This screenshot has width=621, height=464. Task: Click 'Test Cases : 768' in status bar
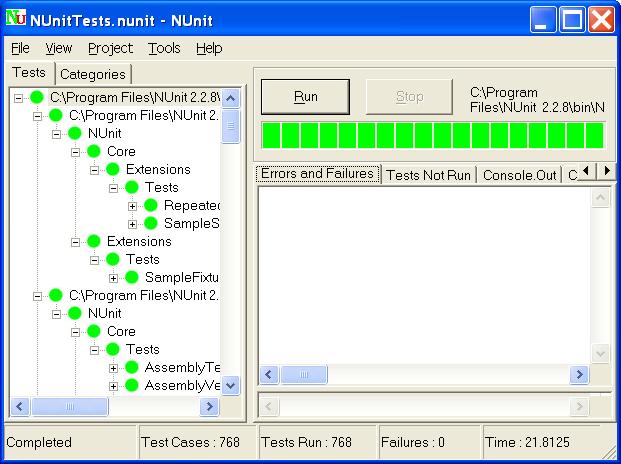pos(190,442)
